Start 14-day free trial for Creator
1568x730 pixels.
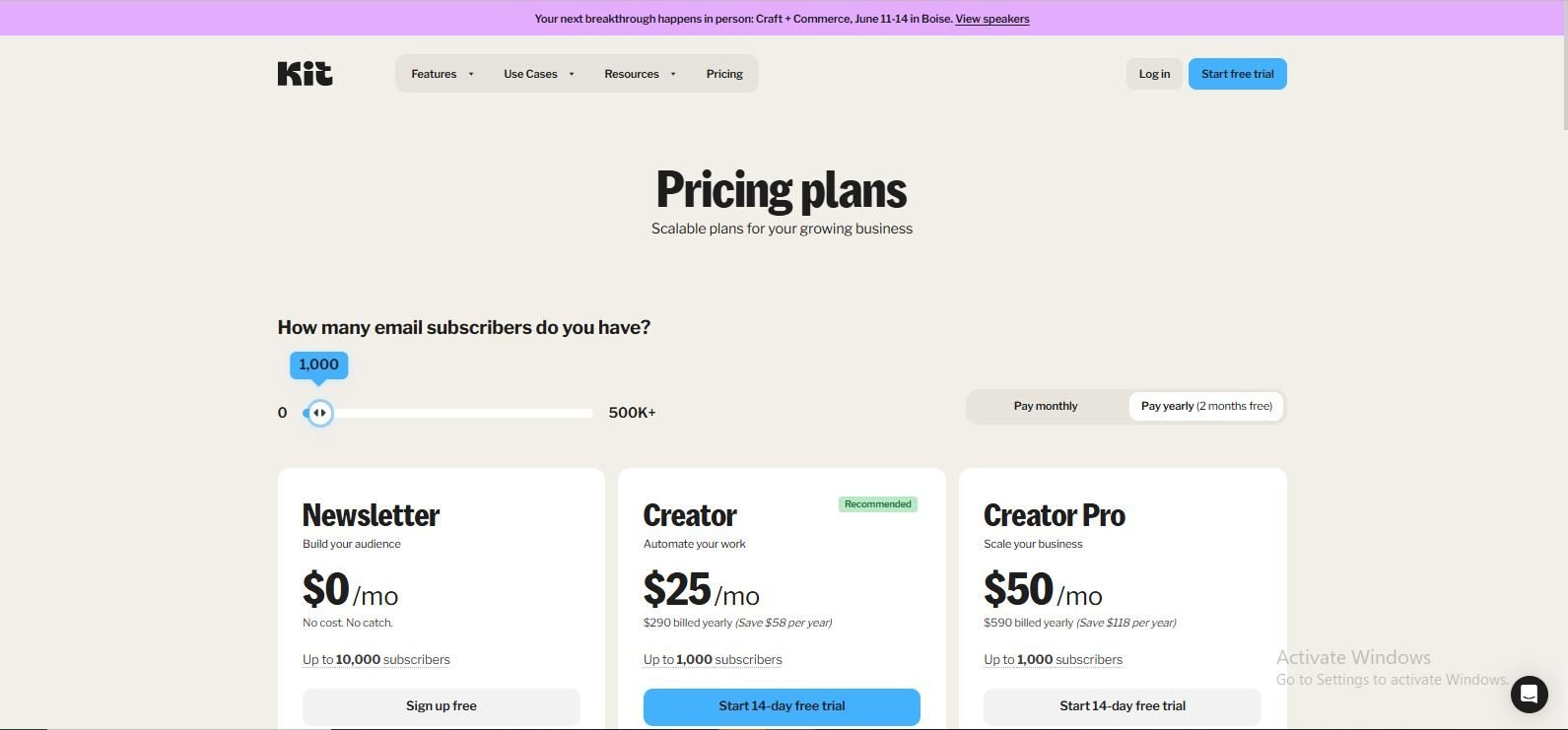pyautogui.click(x=782, y=706)
